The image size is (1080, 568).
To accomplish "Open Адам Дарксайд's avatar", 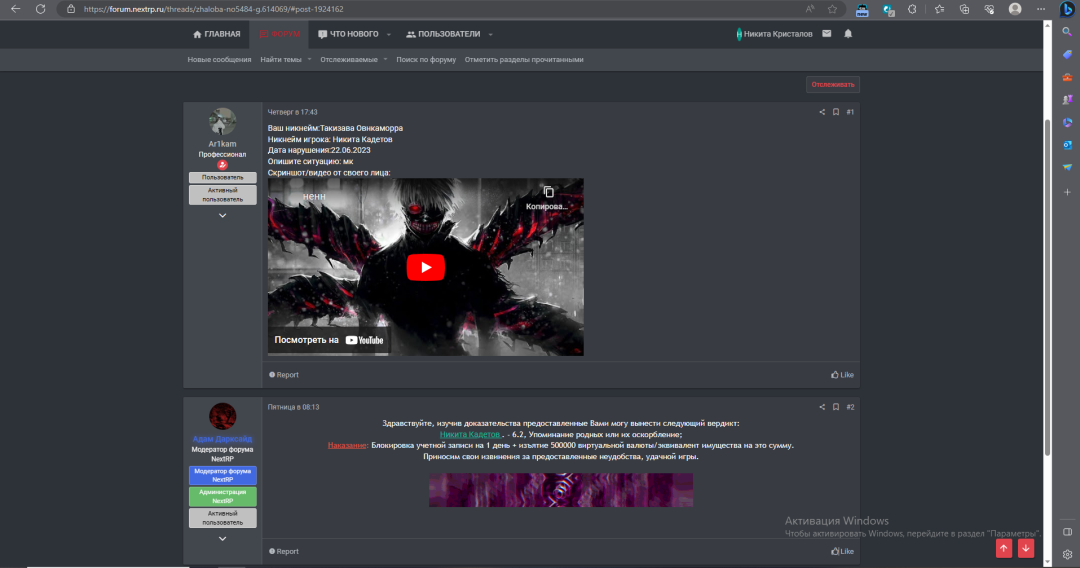I will pos(222,417).
